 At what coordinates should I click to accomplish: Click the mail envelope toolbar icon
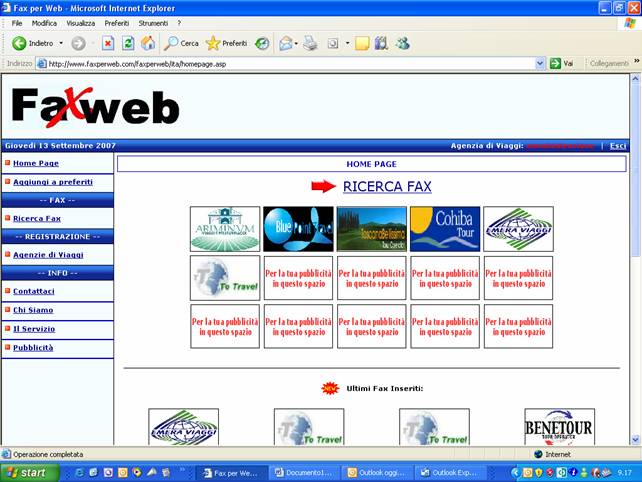[286, 43]
